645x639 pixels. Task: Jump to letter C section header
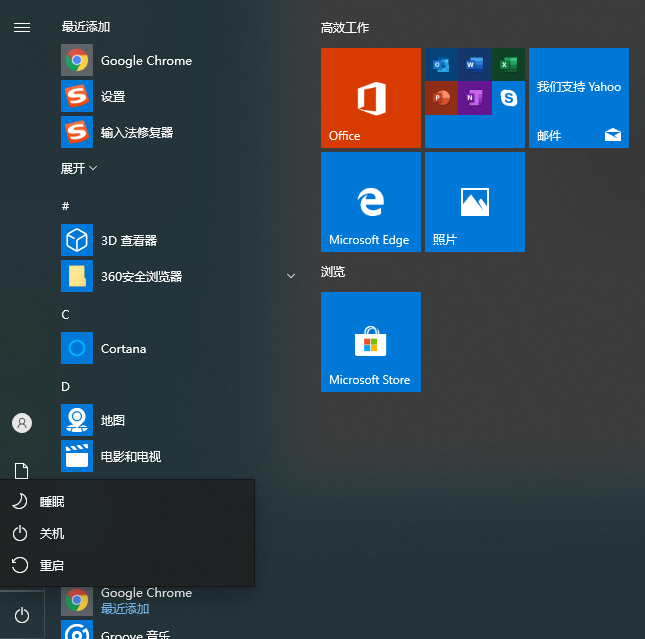click(x=65, y=315)
